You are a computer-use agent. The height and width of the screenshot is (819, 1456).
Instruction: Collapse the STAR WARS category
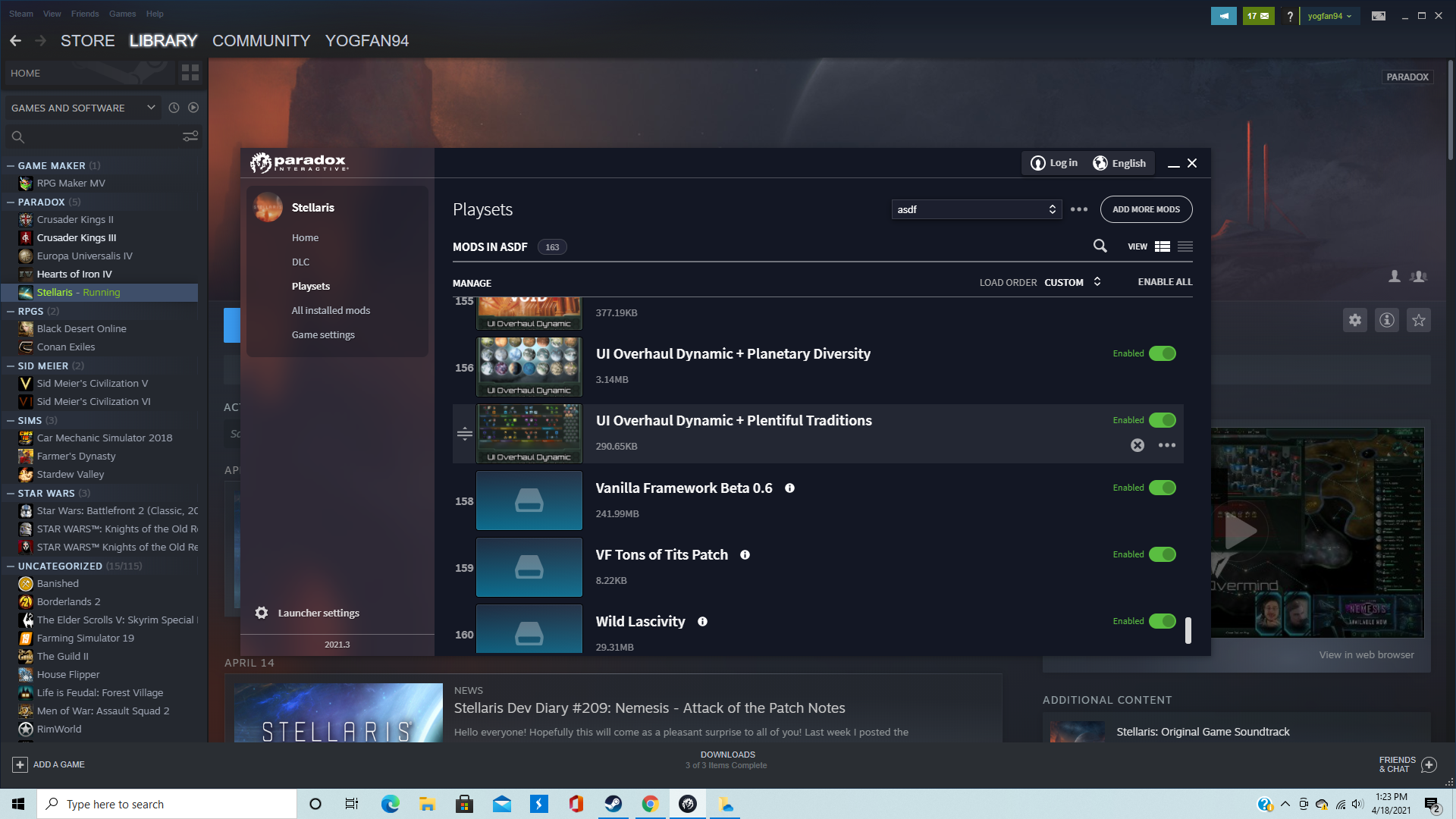point(11,493)
